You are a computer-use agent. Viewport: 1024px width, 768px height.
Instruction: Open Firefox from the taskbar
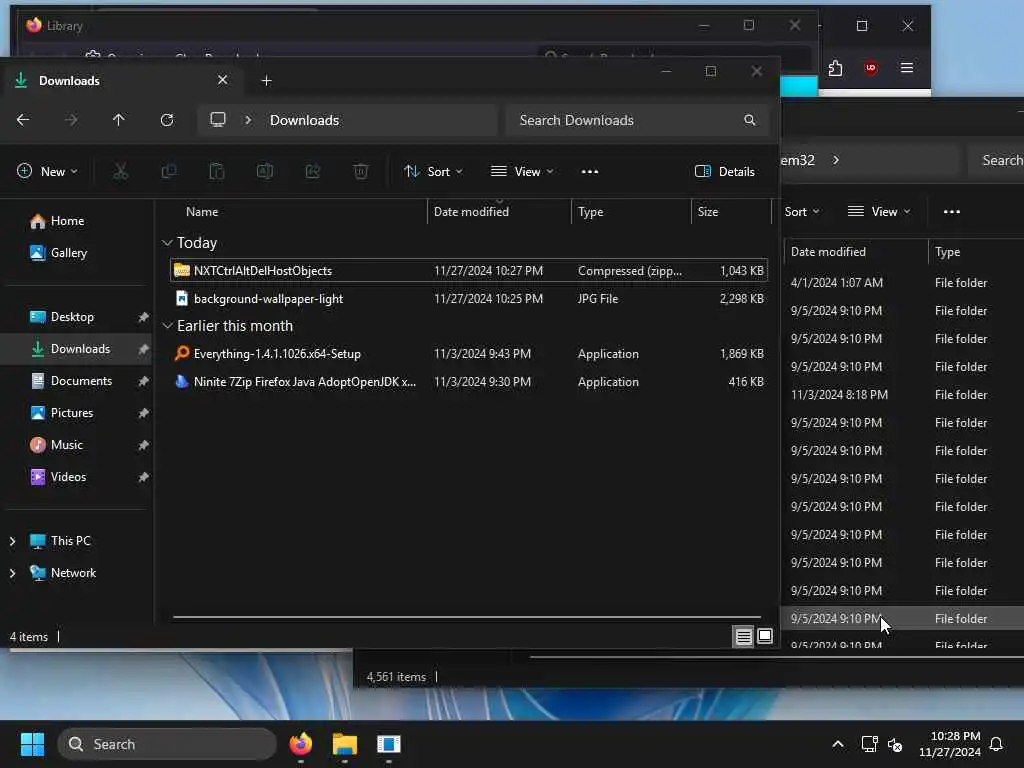300,744
